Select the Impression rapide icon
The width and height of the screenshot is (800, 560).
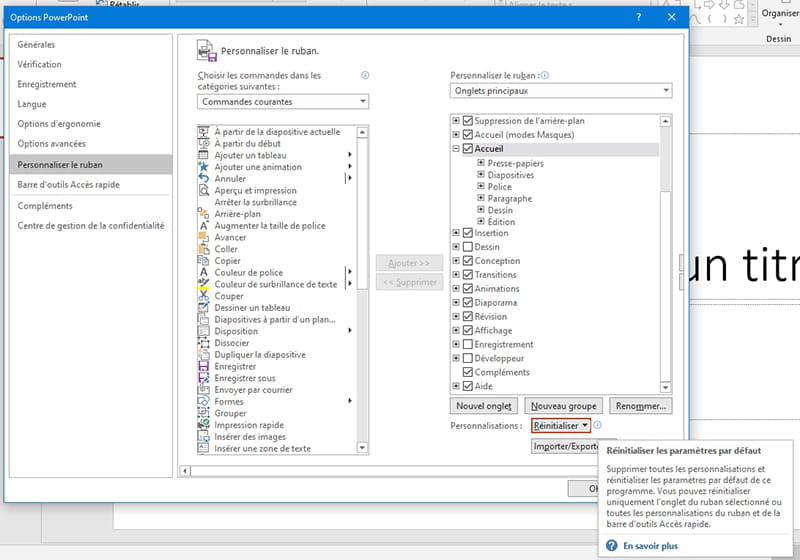click(x=203, y=425)
